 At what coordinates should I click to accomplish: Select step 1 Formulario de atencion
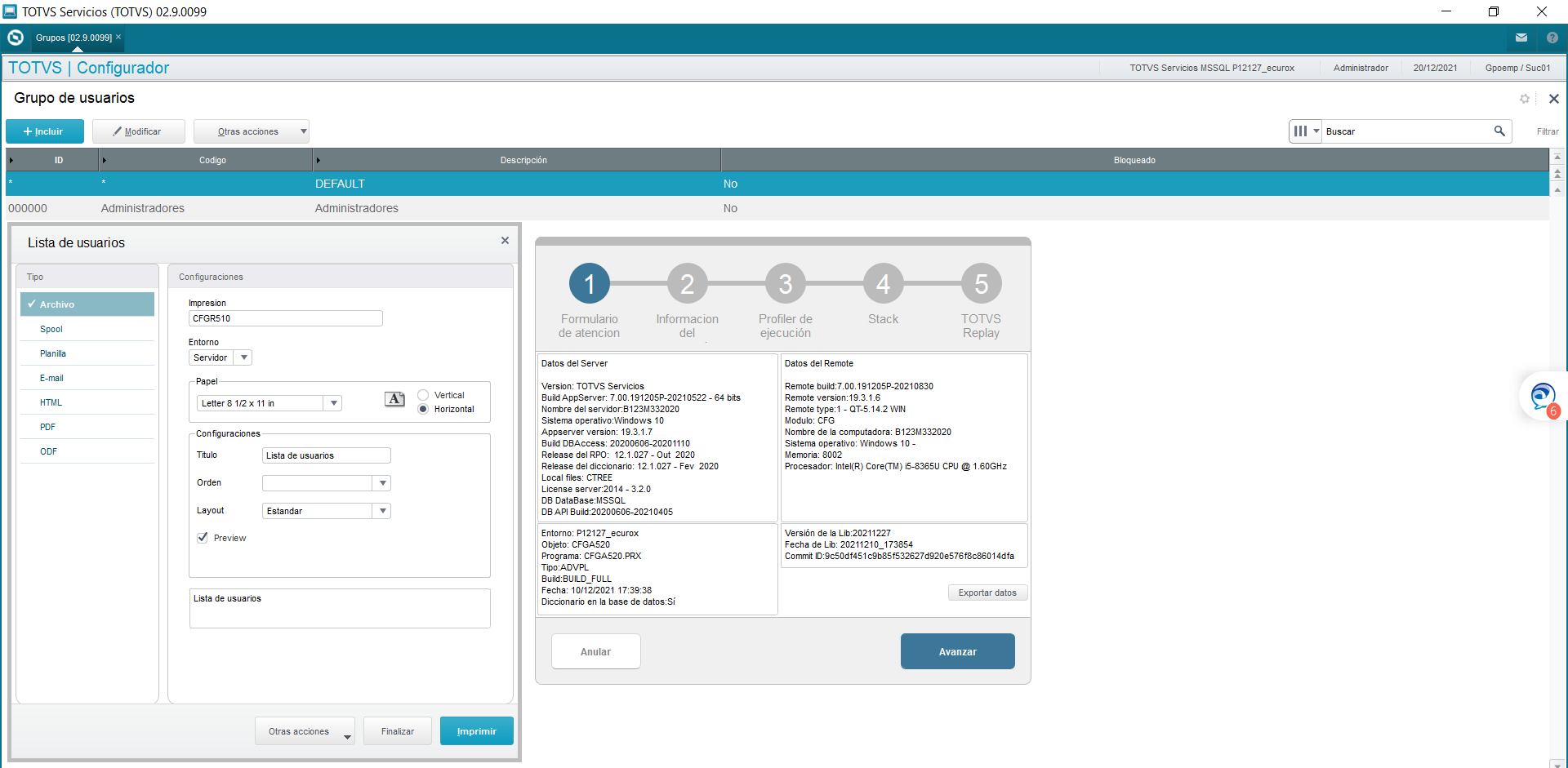coord(590,283)
